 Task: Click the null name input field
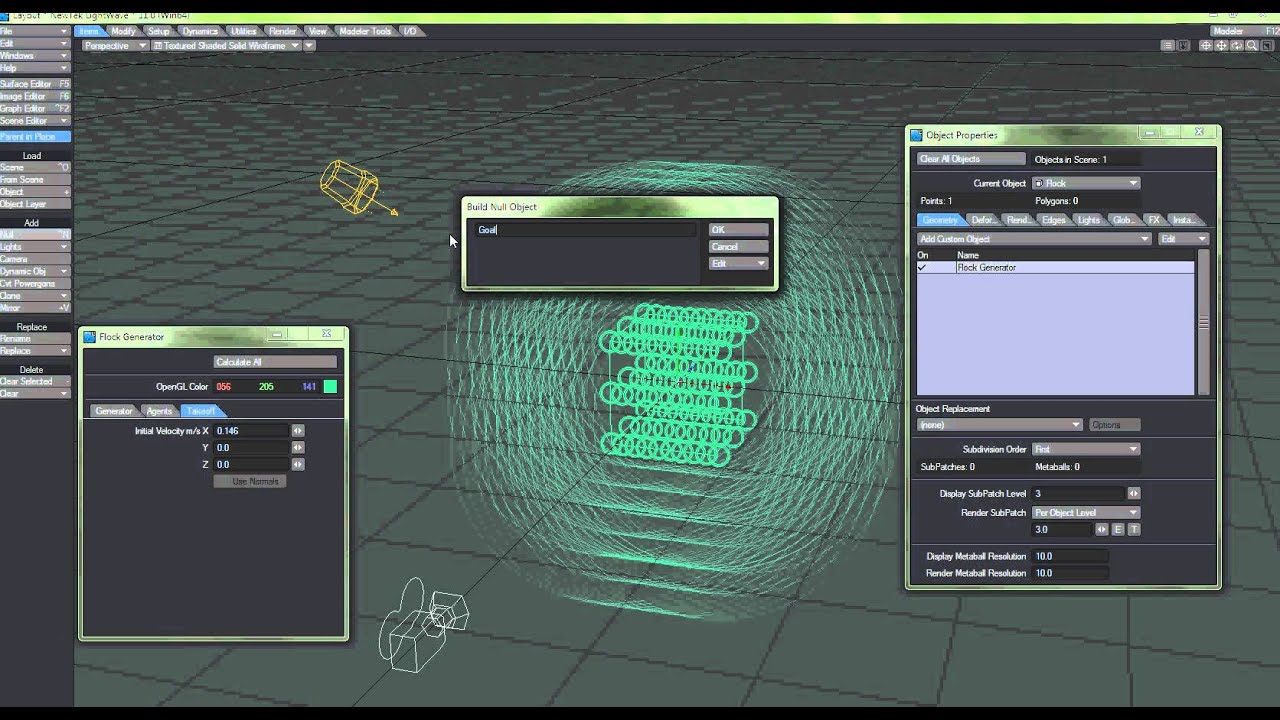pyautogui.click(x=585, y=230)
